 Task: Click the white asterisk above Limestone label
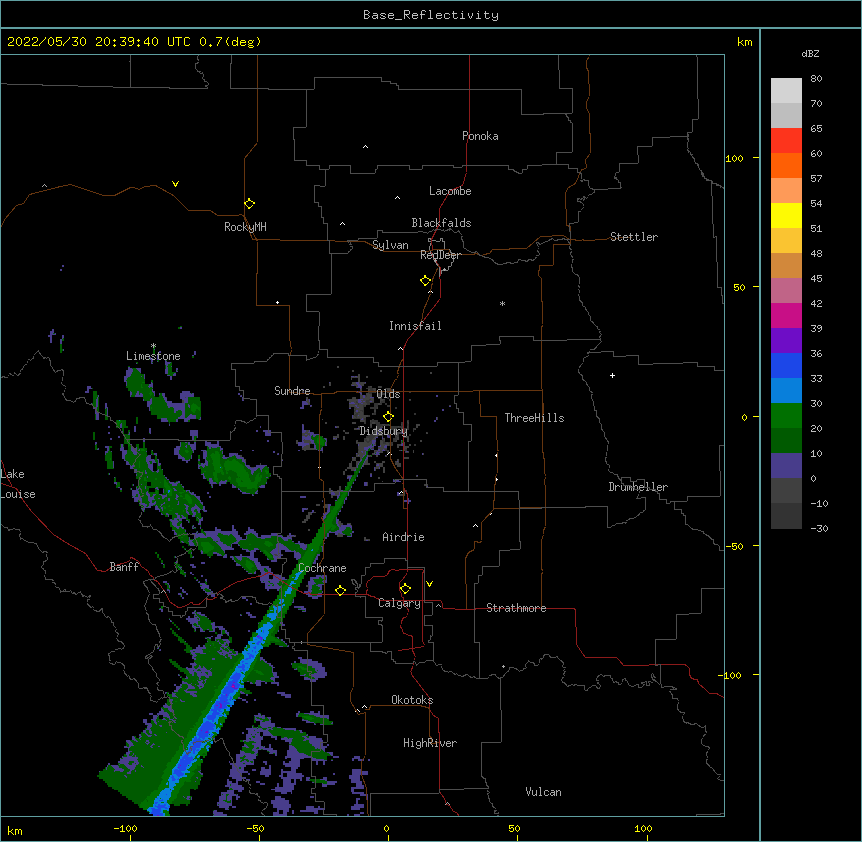point(153,346)
